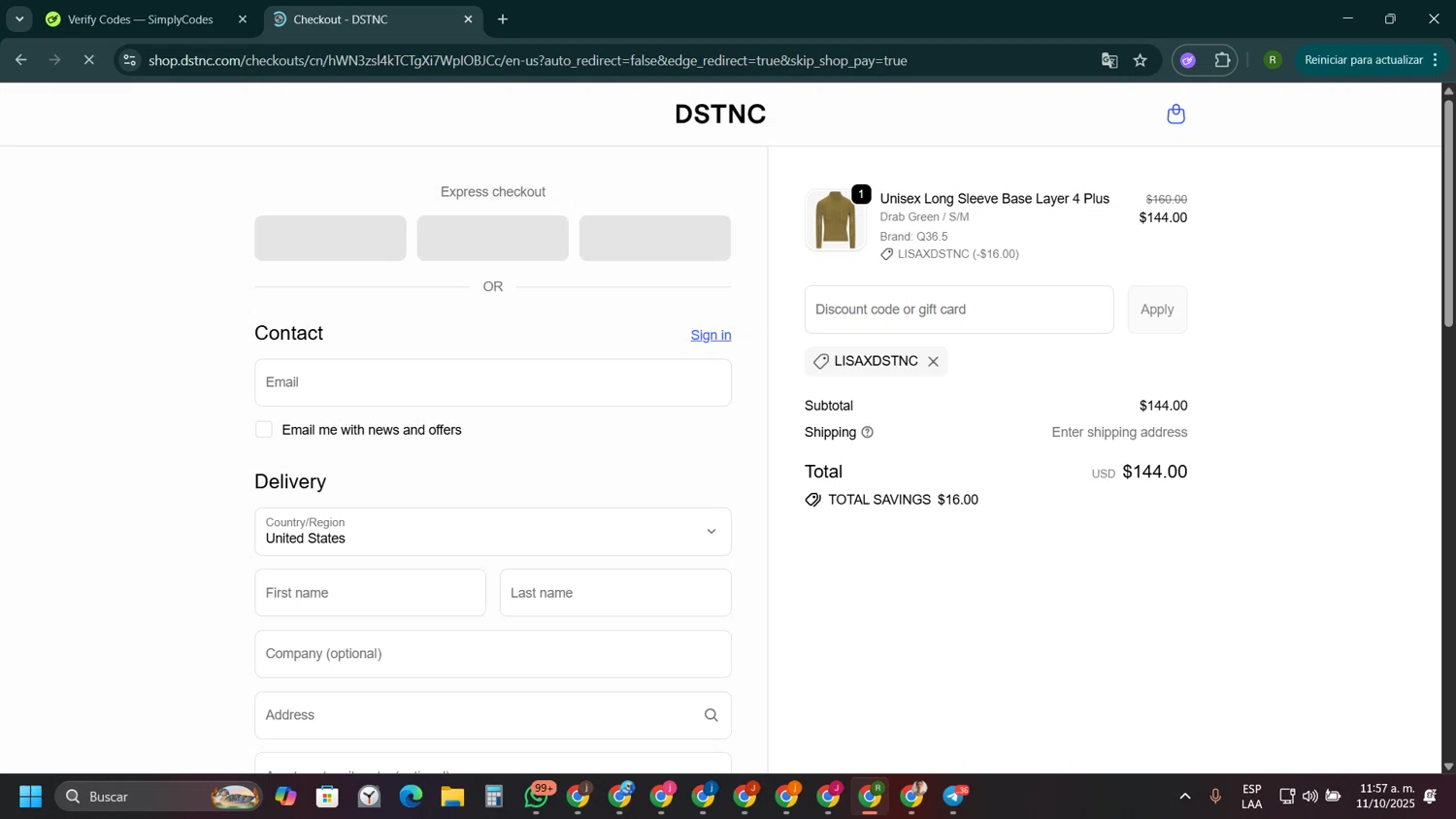
Task: Click the Last name field
Action: (x=615, y=593)
